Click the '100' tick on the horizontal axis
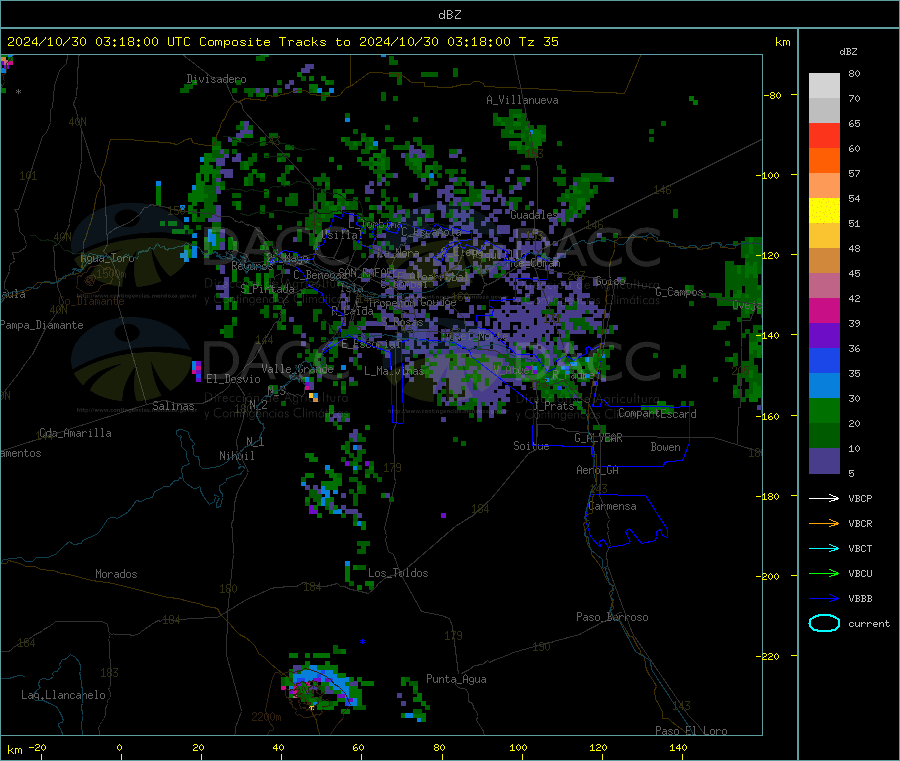Viewport: 900px width, 761px height. click(518, 747)
